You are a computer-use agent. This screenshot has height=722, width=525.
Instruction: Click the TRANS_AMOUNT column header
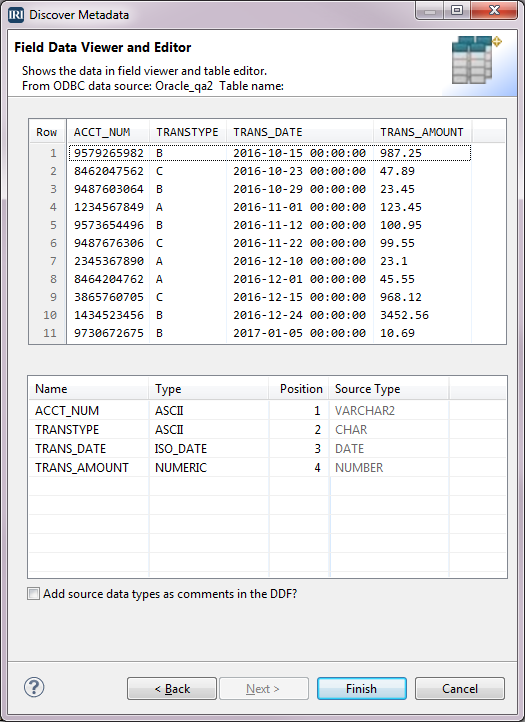point(422,132)
